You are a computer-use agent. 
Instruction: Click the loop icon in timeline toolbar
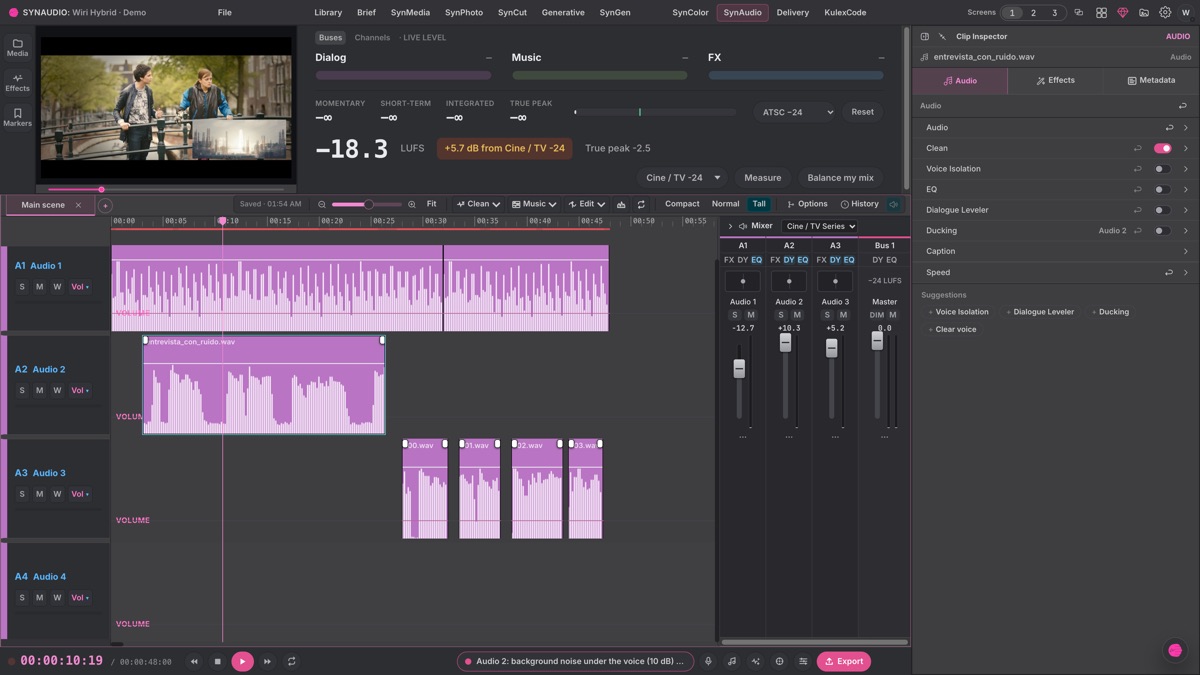click(x=641, y=204)
